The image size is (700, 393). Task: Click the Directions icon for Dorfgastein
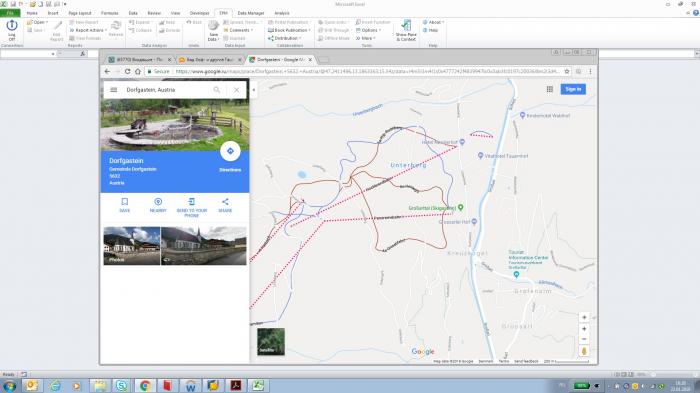(230, 151)
